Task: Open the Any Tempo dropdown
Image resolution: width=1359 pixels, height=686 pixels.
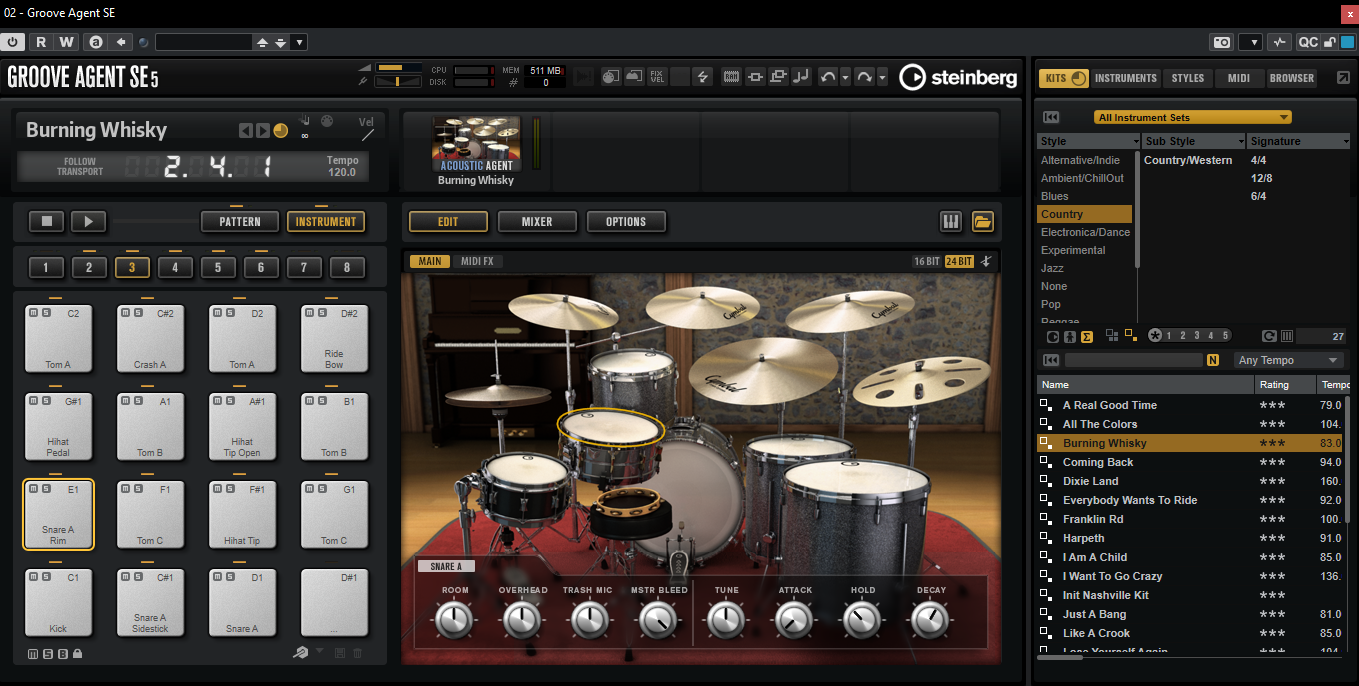Action: pos(1289,360)
